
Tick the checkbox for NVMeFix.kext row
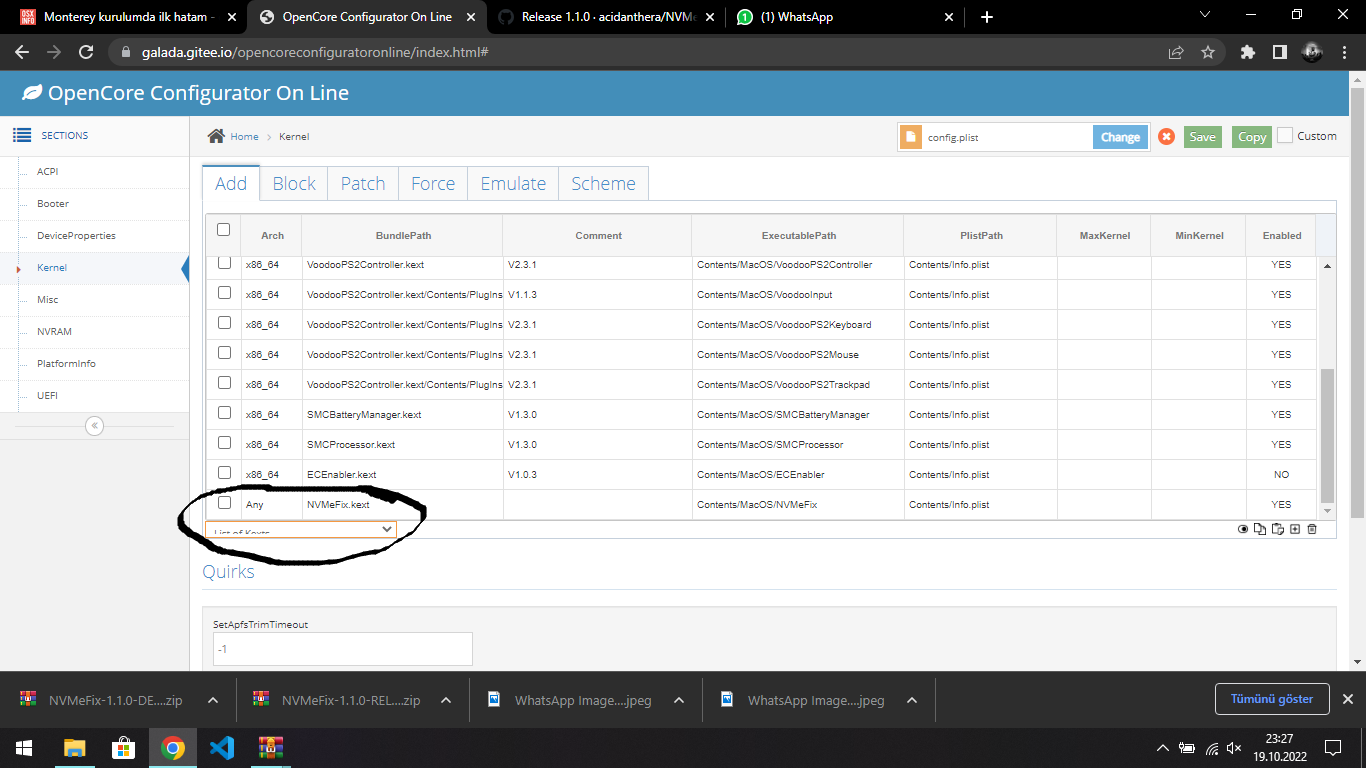click(x=224, y=503)
